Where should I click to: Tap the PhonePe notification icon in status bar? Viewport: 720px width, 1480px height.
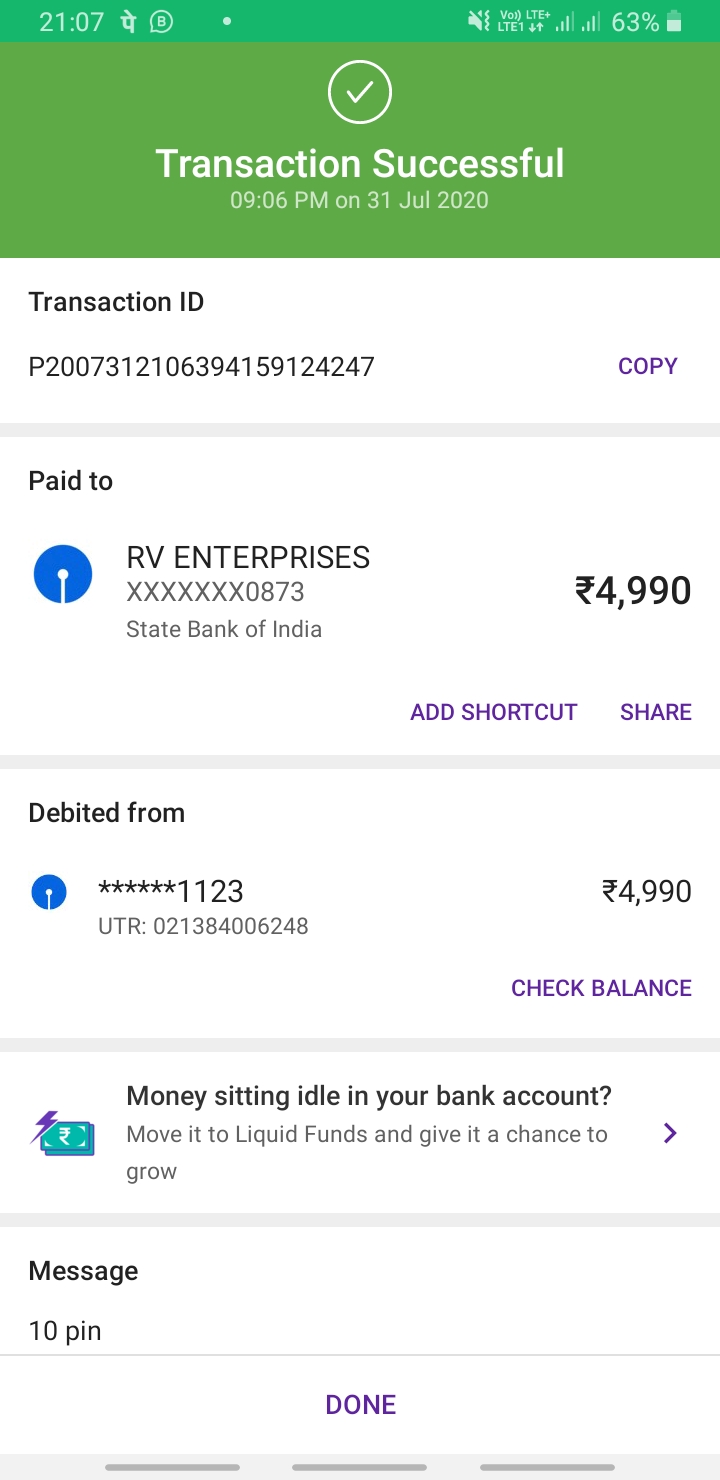(128, 22)
